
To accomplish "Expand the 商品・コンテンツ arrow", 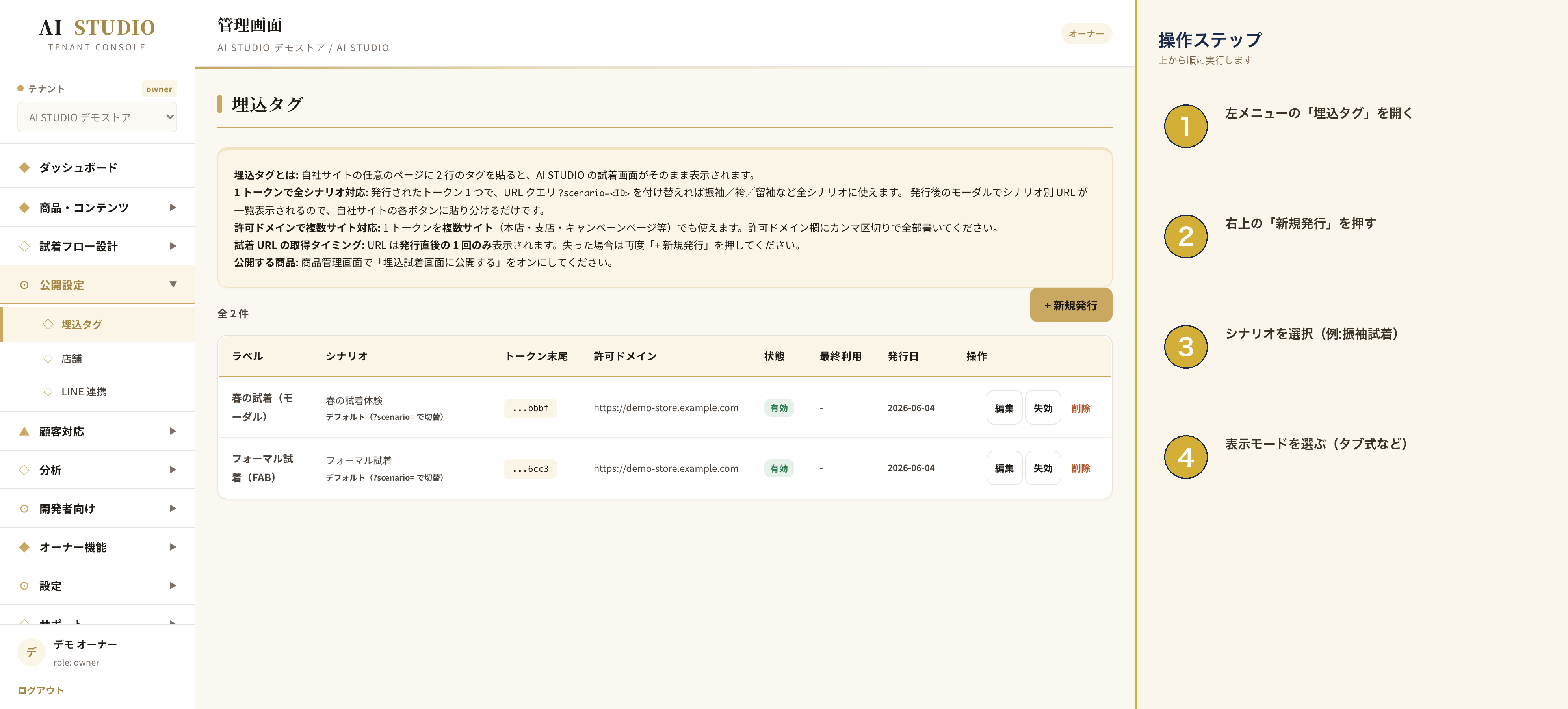I will (x=173, y=208).
